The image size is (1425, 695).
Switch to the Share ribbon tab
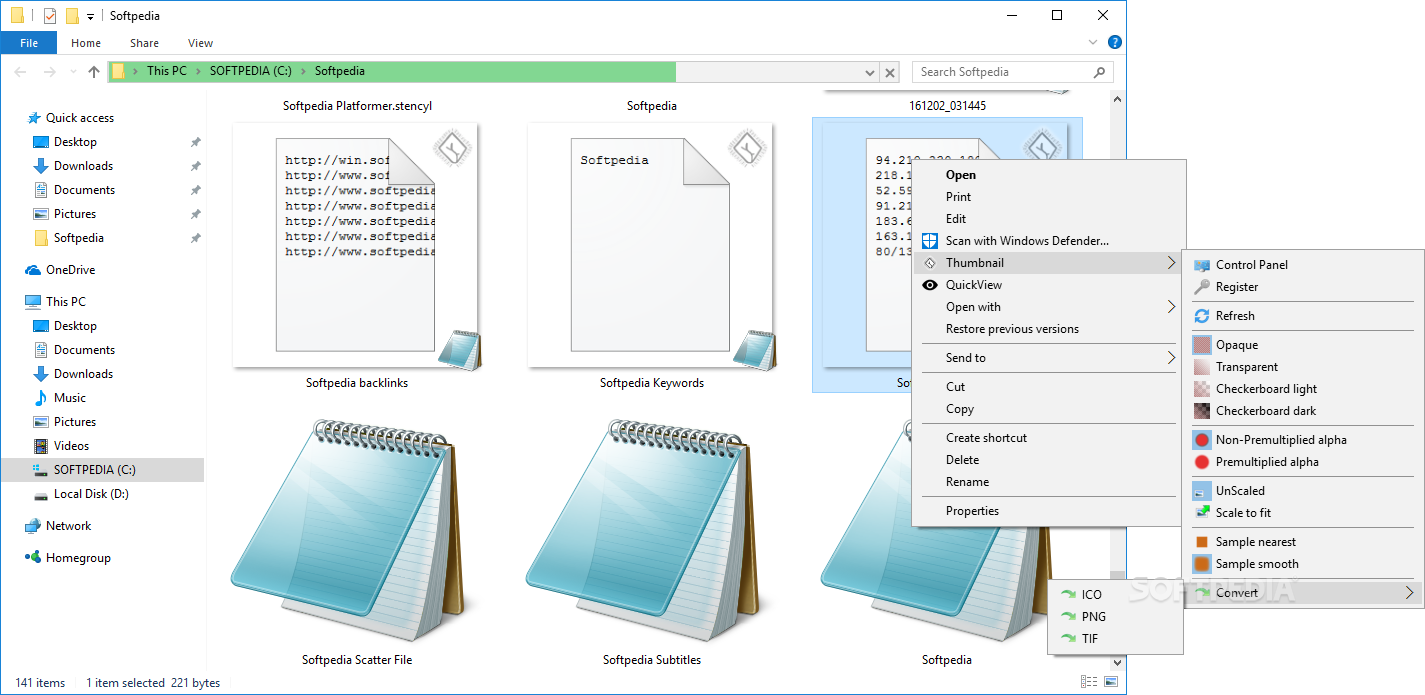[x=144, y=43]
